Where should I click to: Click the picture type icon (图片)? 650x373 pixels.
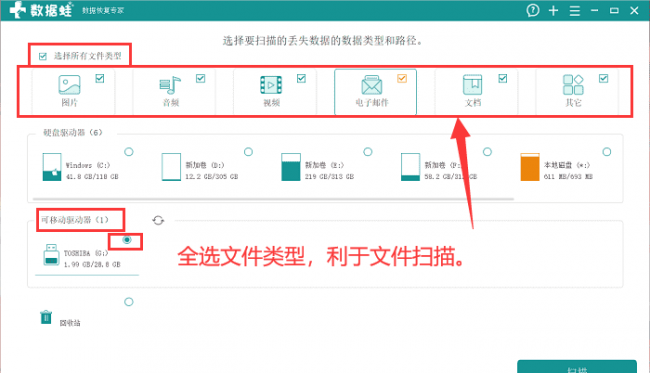click(x=69, y=85)
